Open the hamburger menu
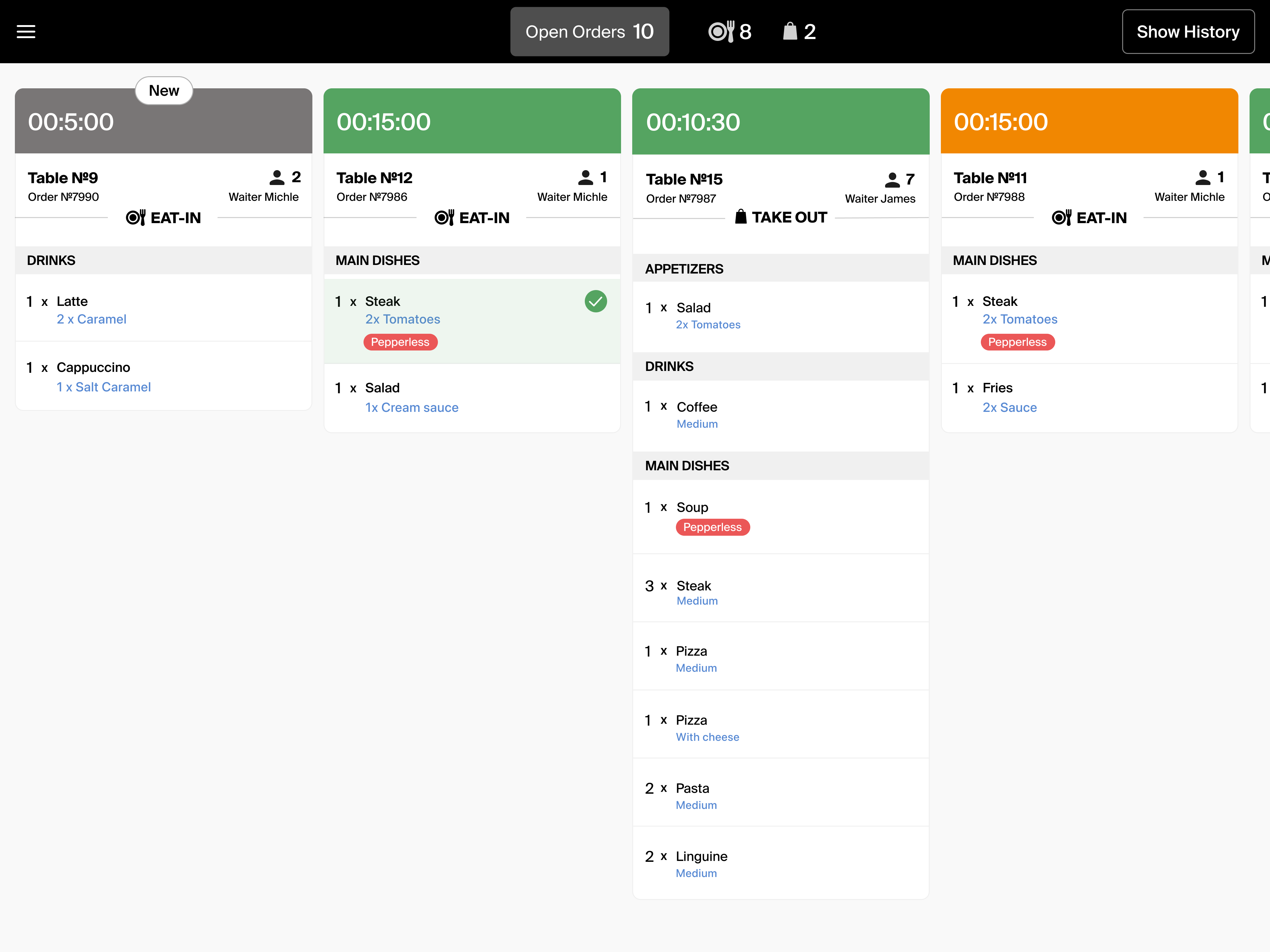1270x952 pixels. click(26, 32)
